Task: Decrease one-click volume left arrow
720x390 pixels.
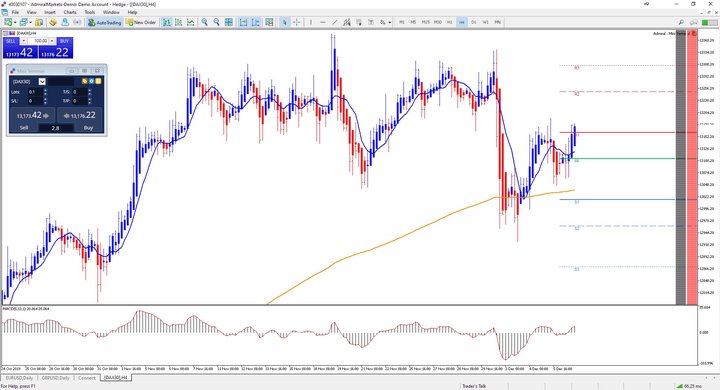Action: click(23, 41)
